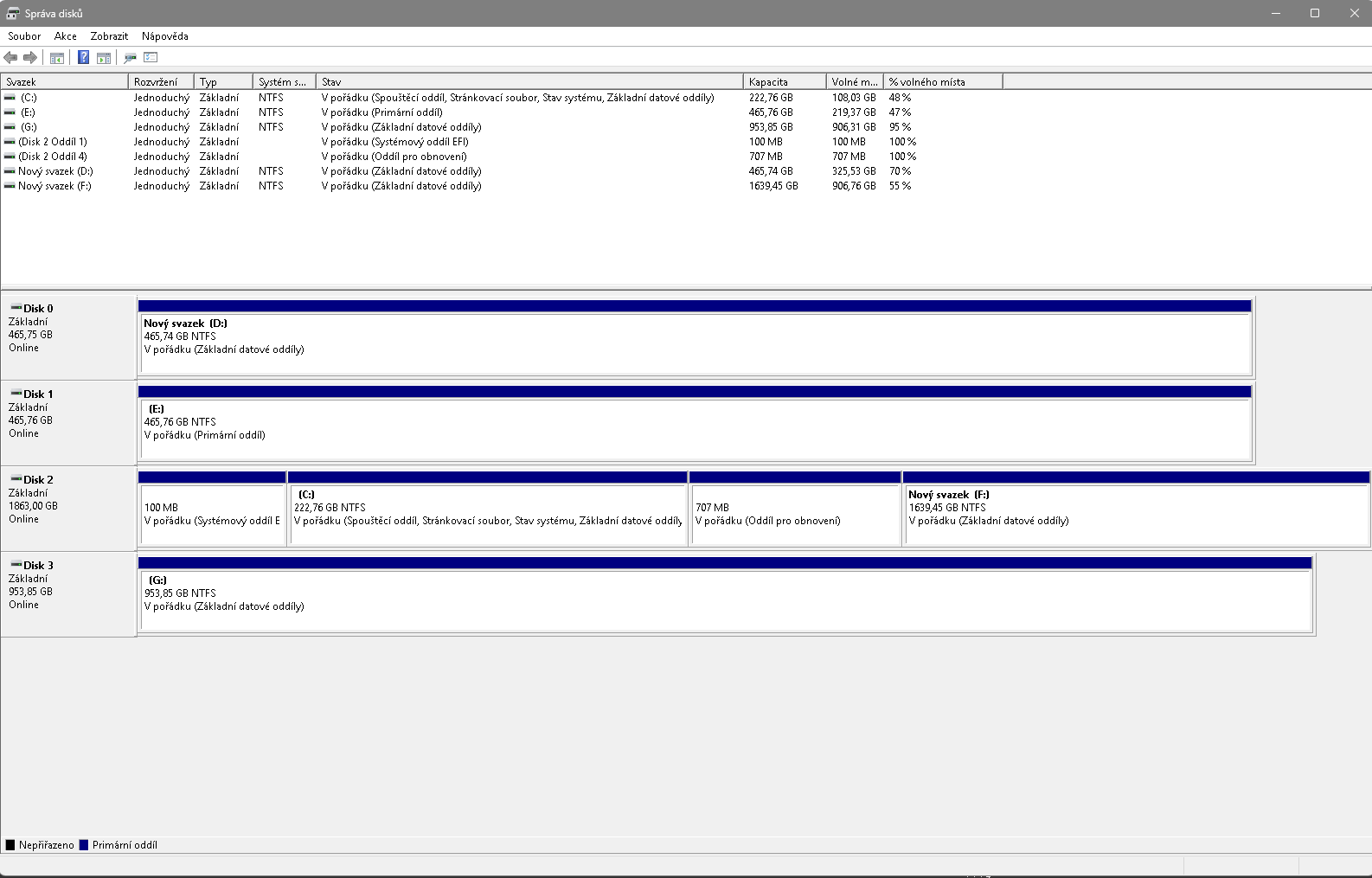Click the status text 'V pořádku (Oddíl pro obnovení)' in the list

[x=394, y=157]
